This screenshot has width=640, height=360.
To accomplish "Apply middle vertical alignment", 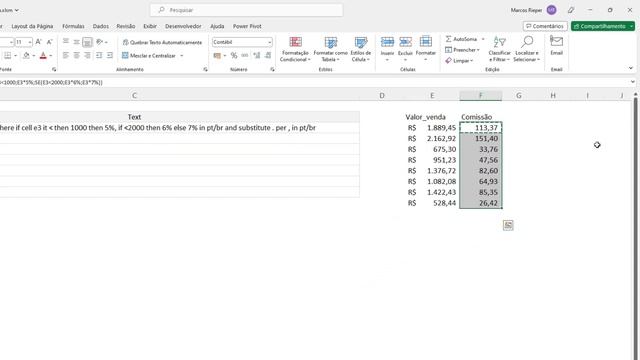I will (76, 42).
